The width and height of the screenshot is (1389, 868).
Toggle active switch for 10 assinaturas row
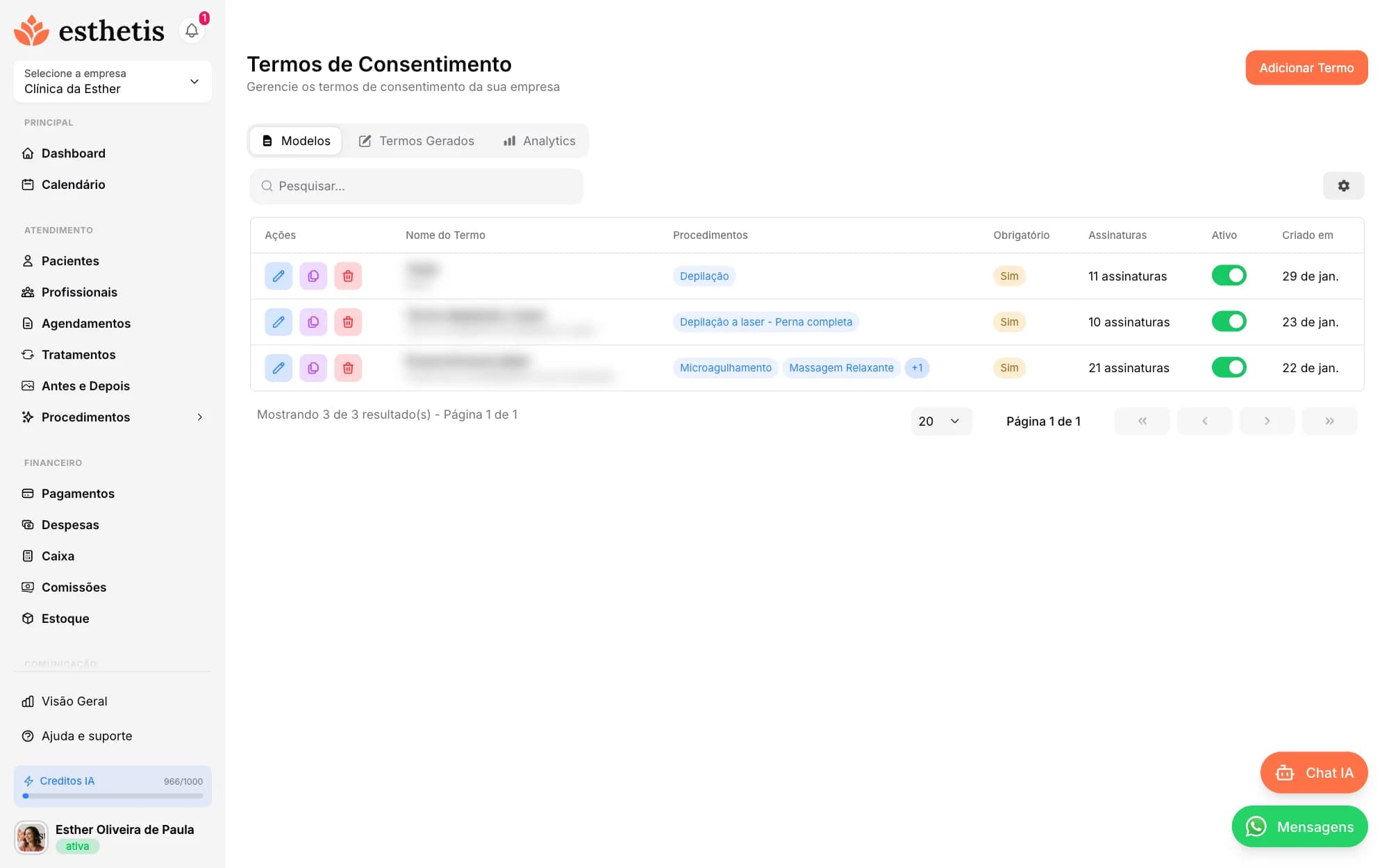click(1229, 322)
